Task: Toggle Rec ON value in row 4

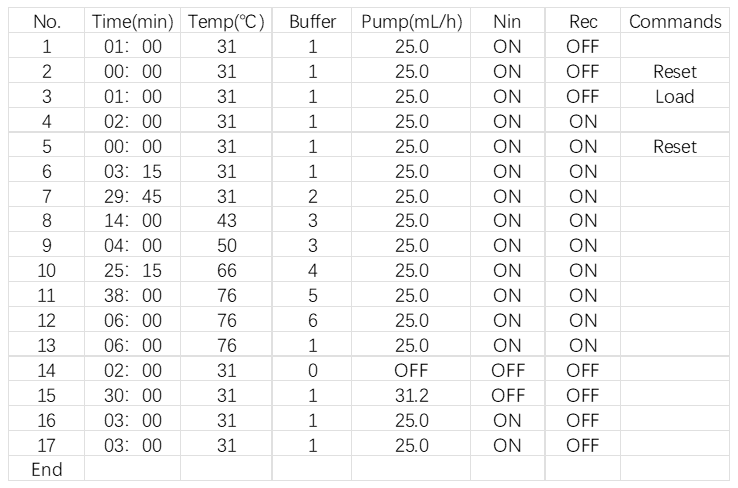Action: click(583, 121)
